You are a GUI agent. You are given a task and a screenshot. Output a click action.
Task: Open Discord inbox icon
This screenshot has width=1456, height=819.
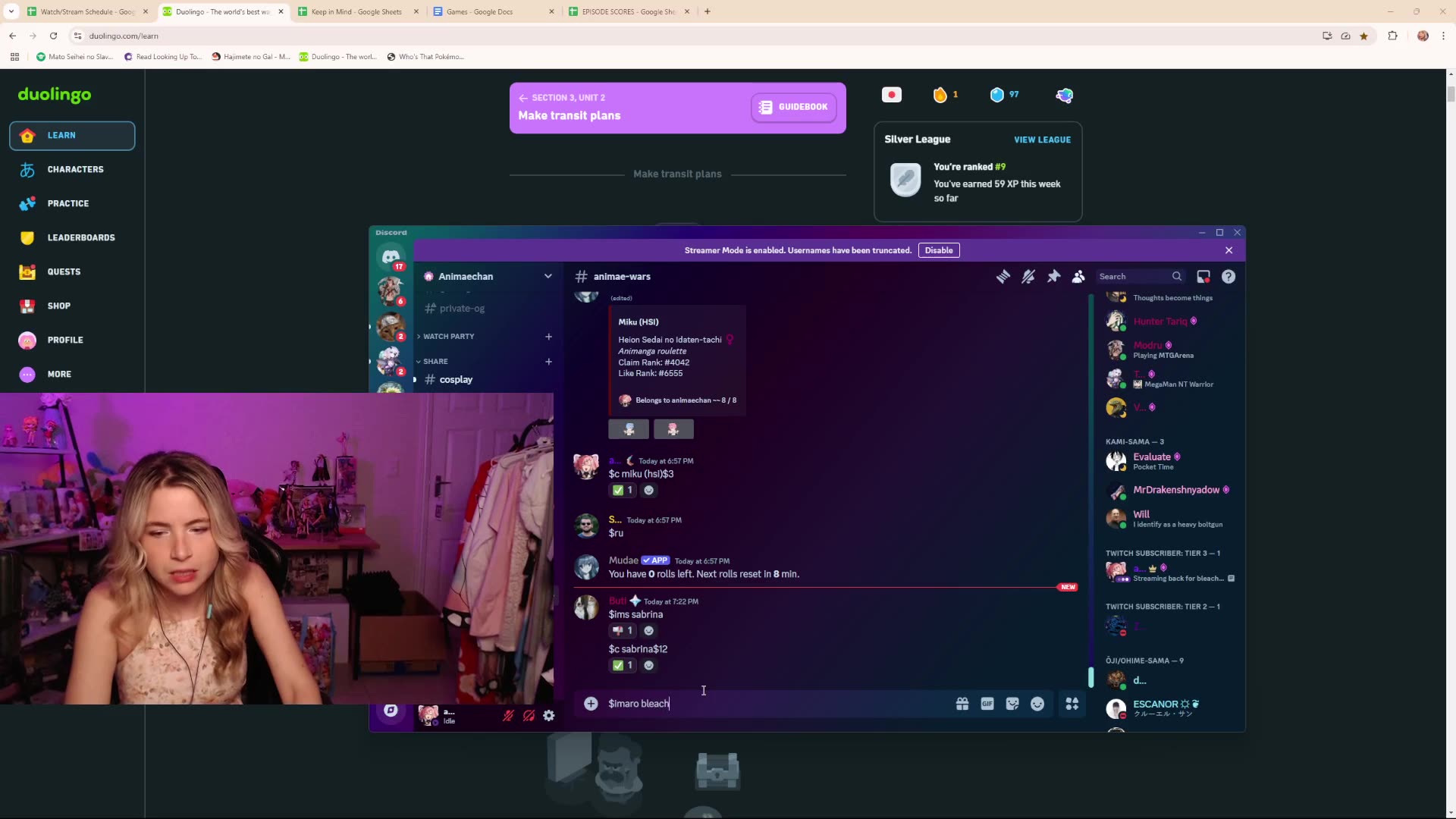(x=1203, y=277)
